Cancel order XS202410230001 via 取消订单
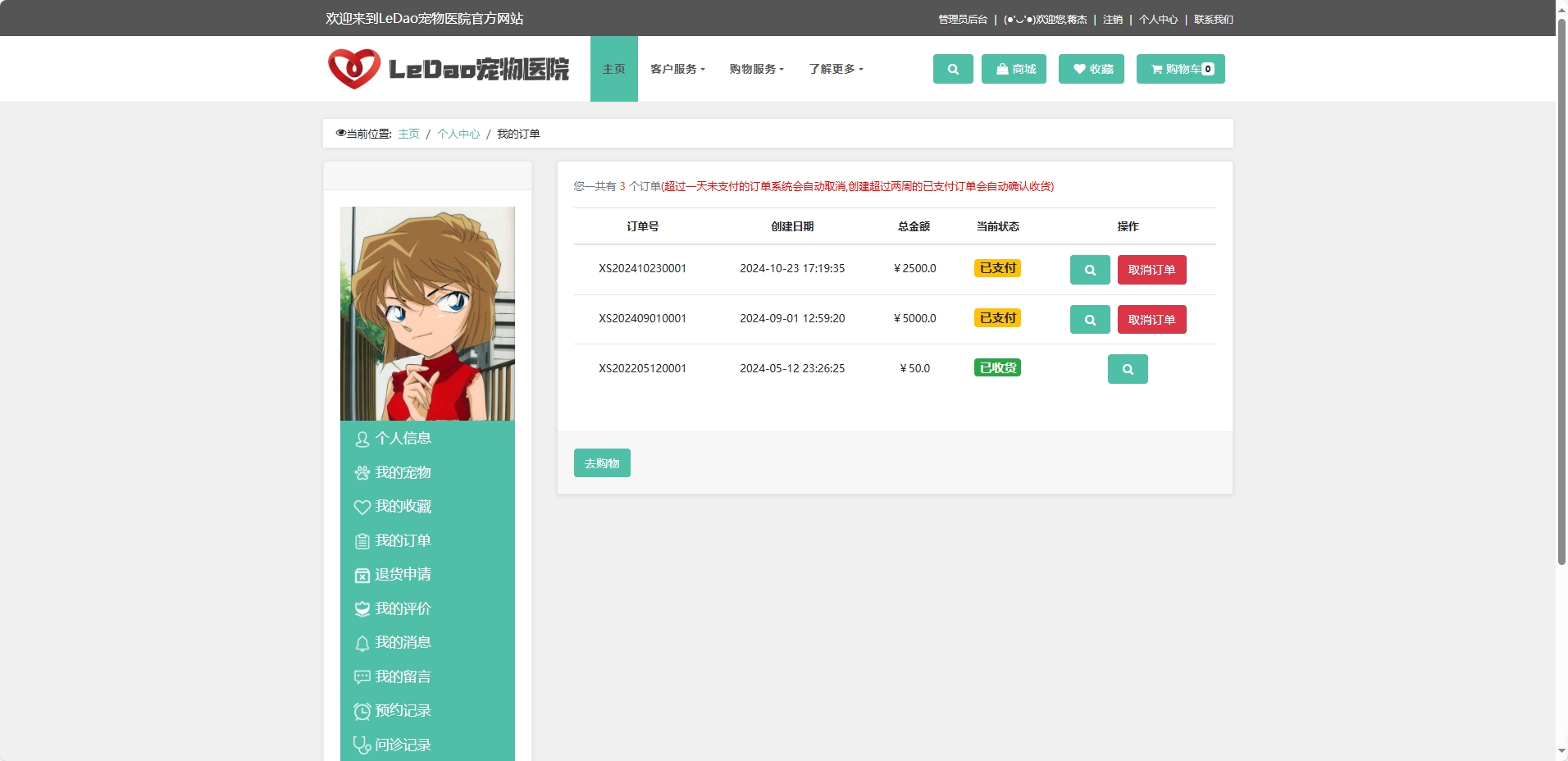1568x761 pixels. click(1151, 270)
